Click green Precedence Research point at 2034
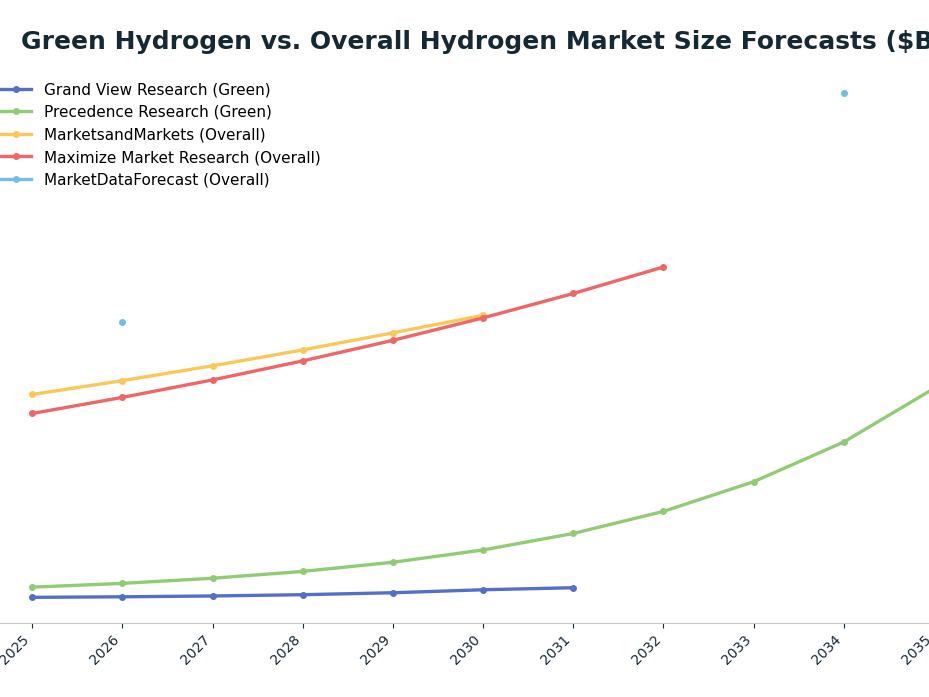 pos(844,442)
